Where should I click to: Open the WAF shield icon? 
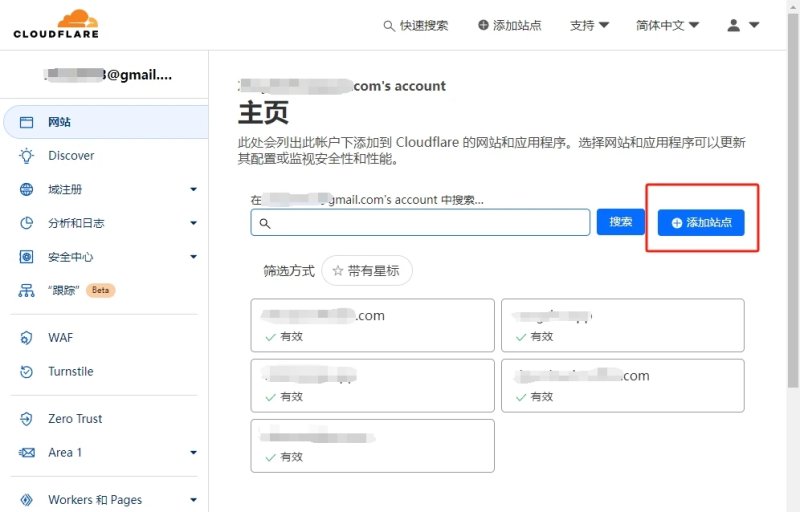[27, 338]
